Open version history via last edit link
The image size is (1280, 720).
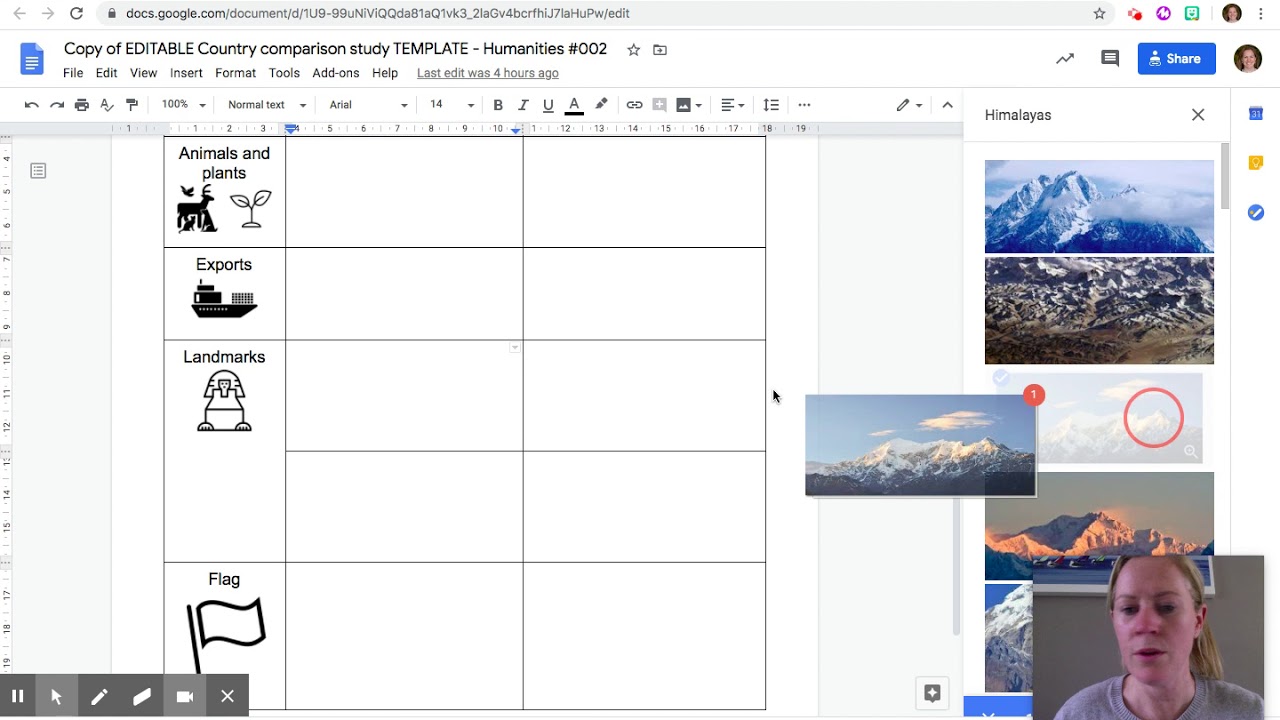[x=487, y=72]
